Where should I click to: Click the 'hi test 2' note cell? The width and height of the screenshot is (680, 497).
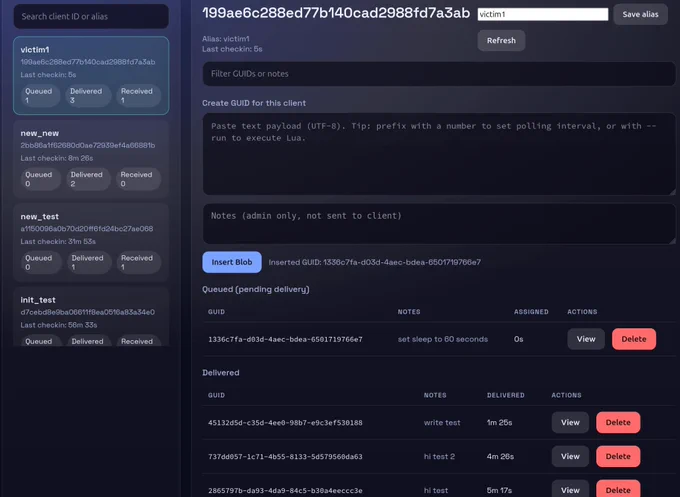[439, 456]
